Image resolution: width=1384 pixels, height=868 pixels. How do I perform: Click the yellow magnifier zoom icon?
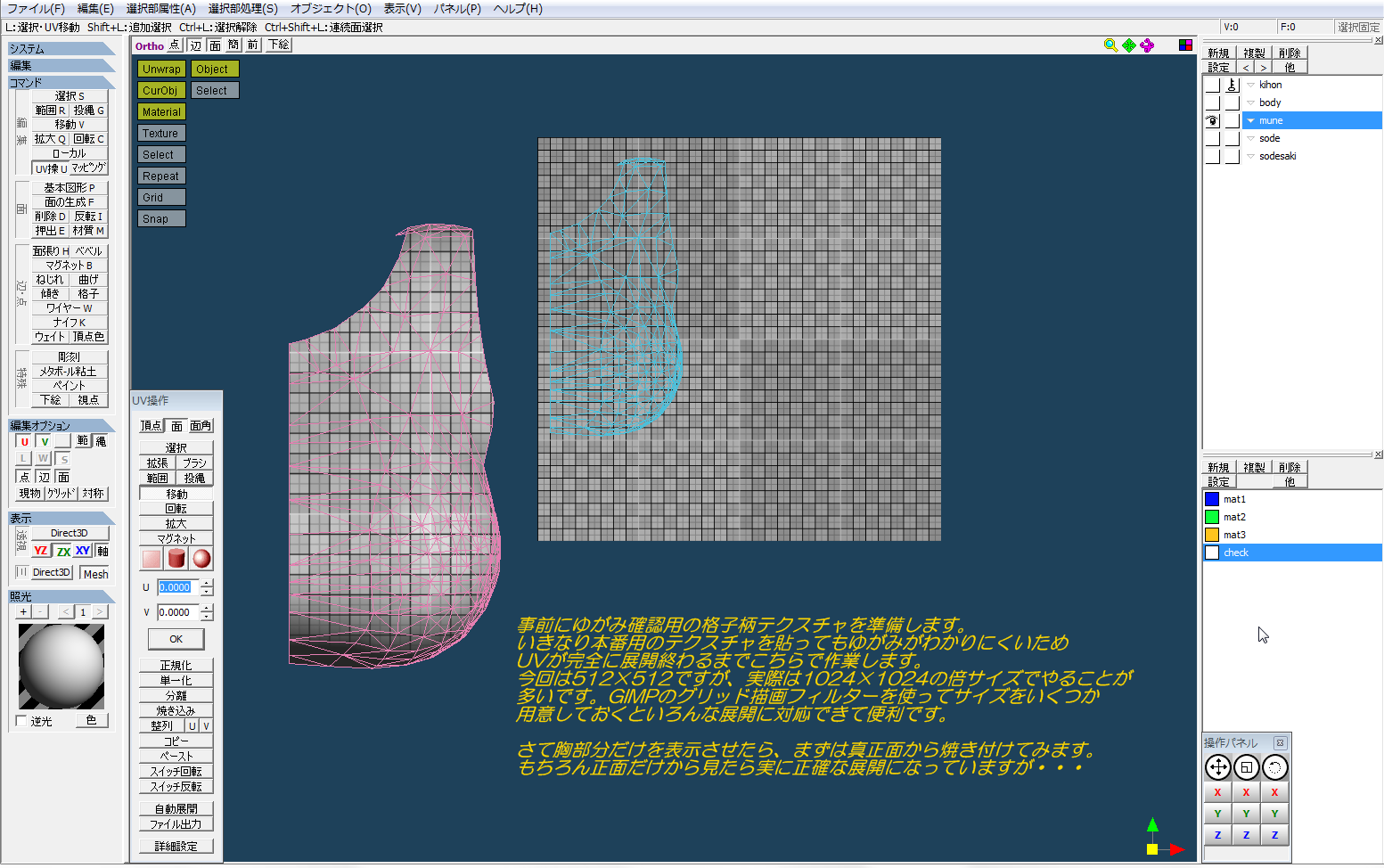tap(1110, 45)
